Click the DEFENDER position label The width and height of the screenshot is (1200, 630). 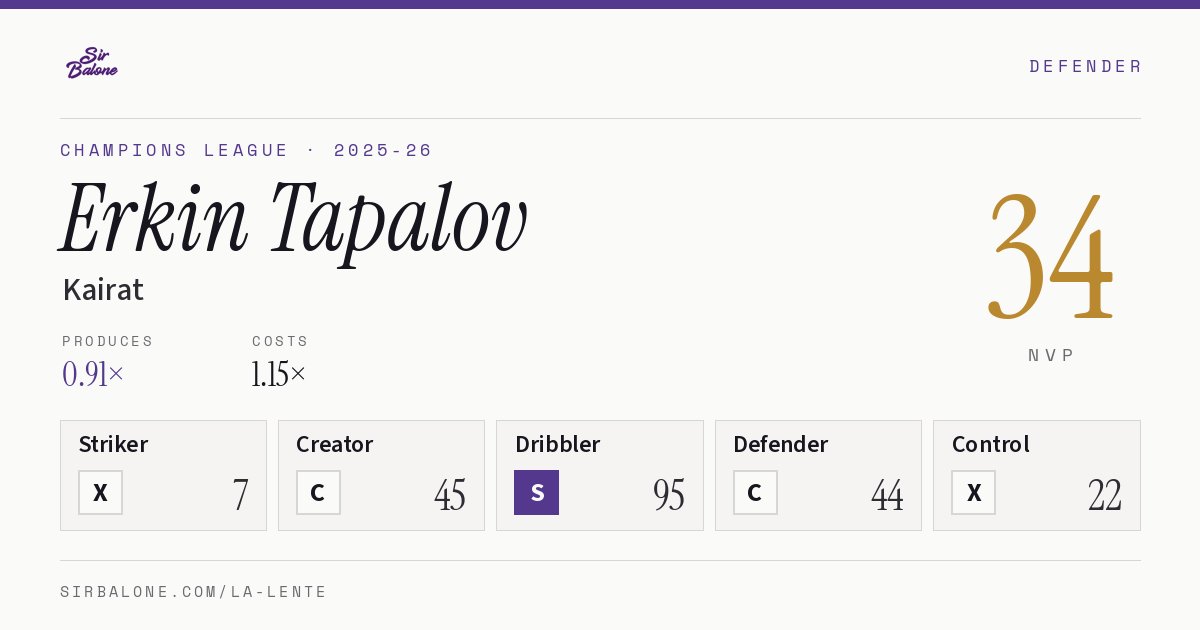1085,66
